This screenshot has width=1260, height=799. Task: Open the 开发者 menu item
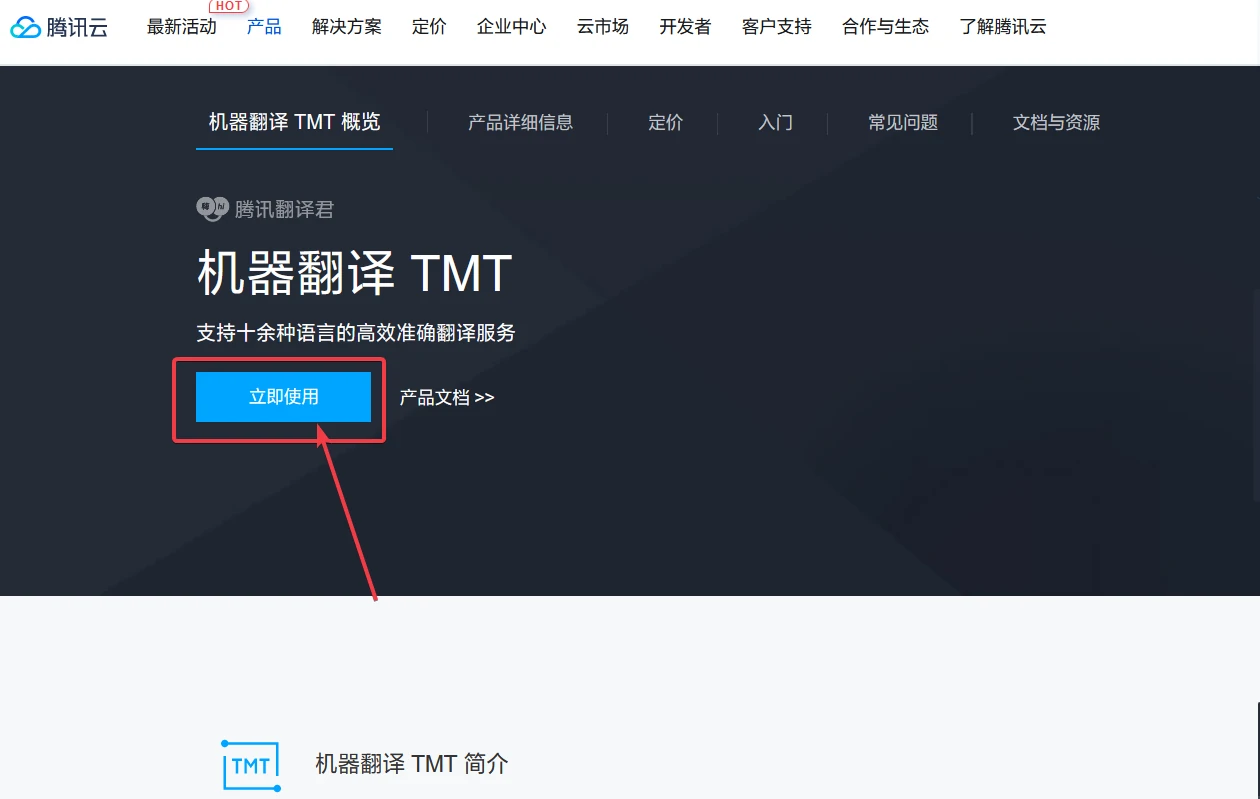point(685,27)
